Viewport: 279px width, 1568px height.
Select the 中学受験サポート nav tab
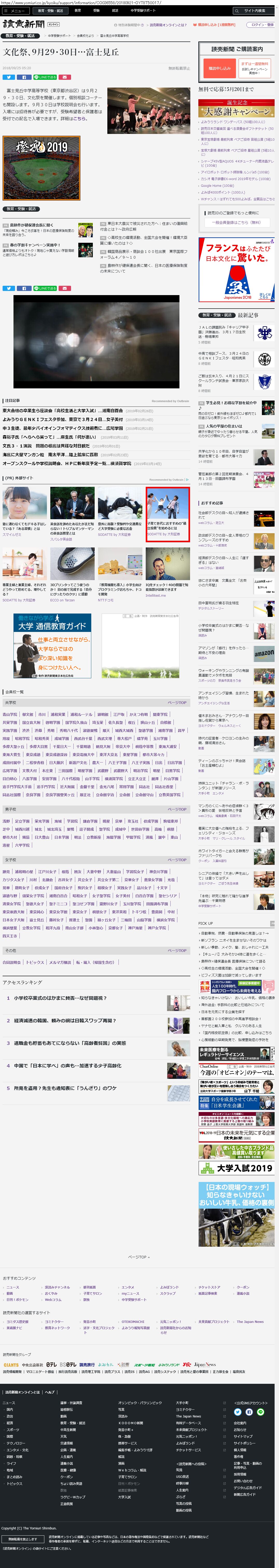(143, 10)
